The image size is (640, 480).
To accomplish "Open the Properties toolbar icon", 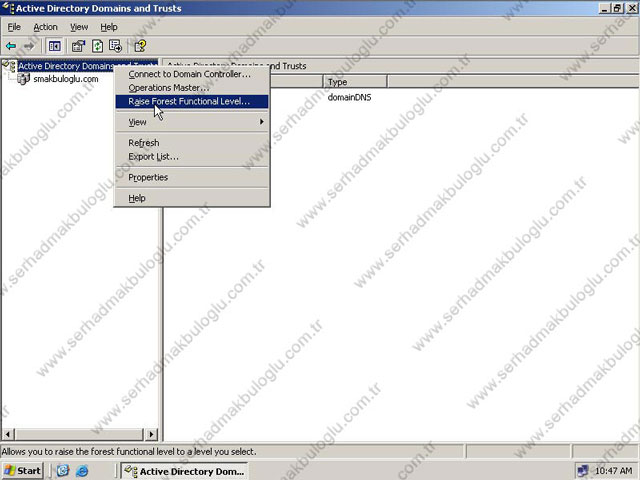I will click(x=78, y=46).
